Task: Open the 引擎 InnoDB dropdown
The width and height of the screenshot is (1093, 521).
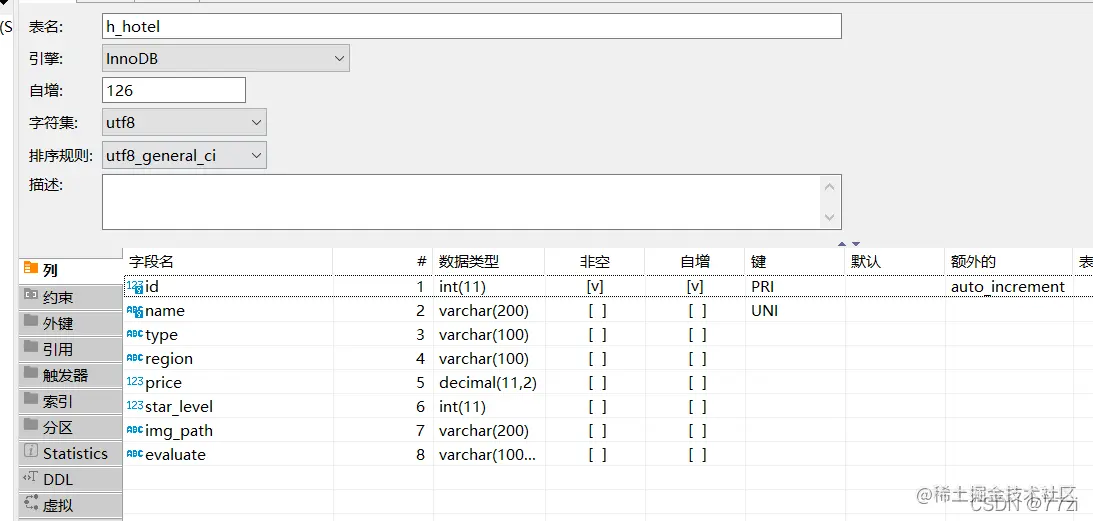Action: [226, 59]
